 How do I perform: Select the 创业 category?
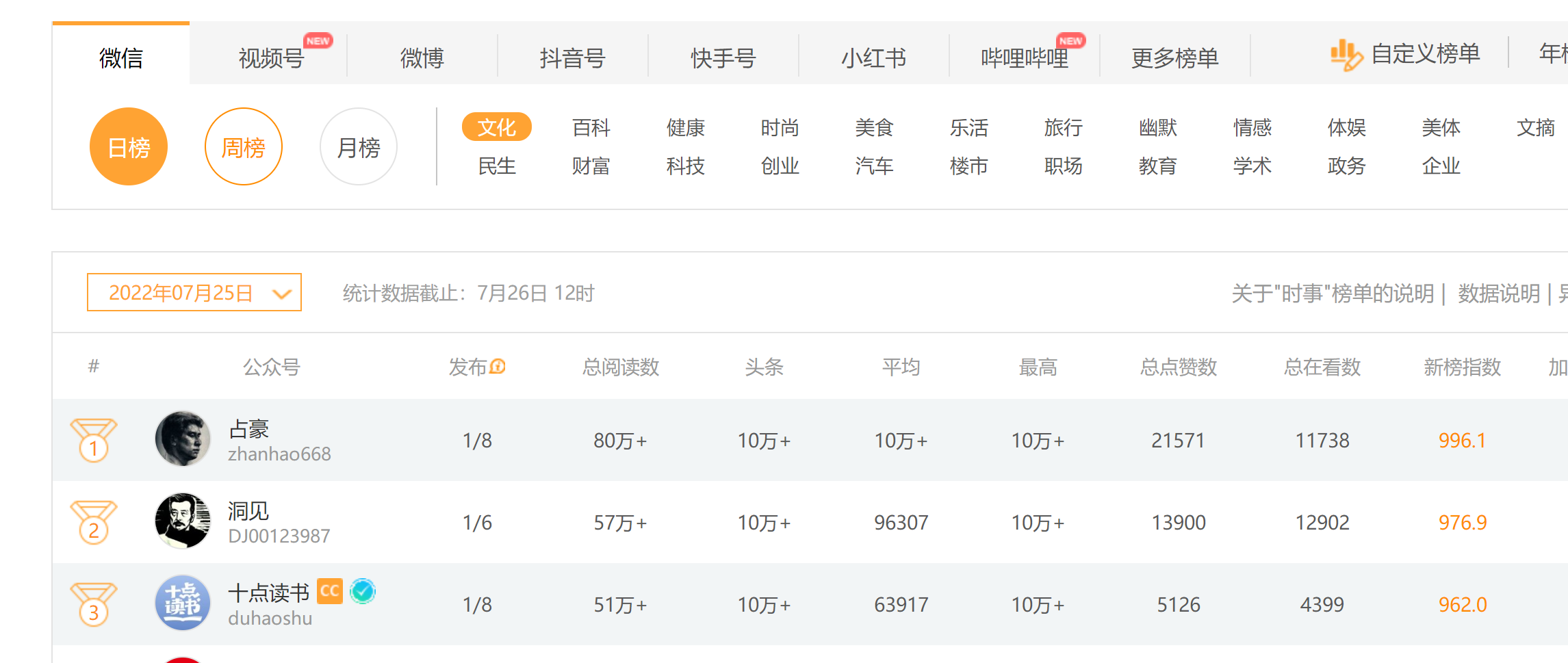click(x=780, y=166)
